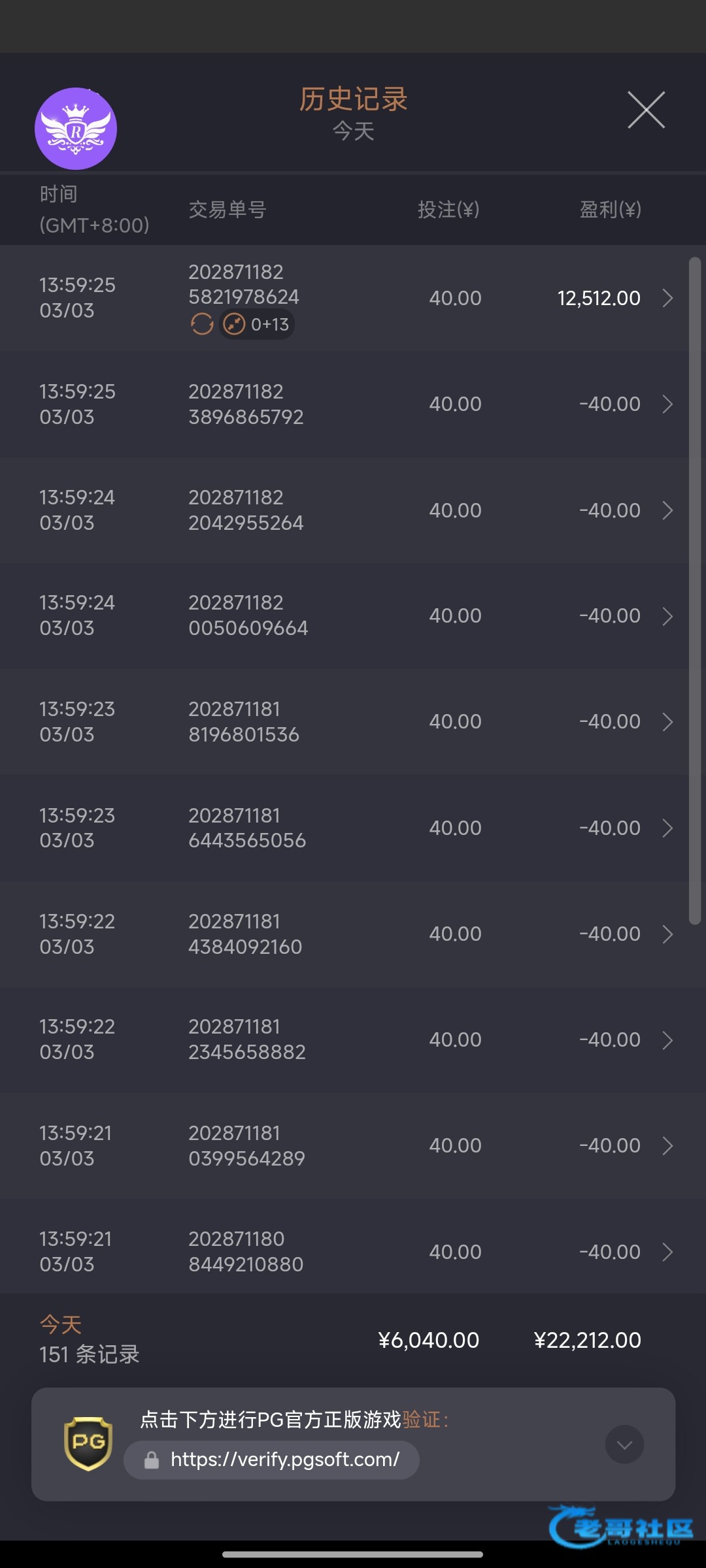Select transaction row ending 0399564289
The width and height of the screenshot is (706, 1568).
[353, 1145]
